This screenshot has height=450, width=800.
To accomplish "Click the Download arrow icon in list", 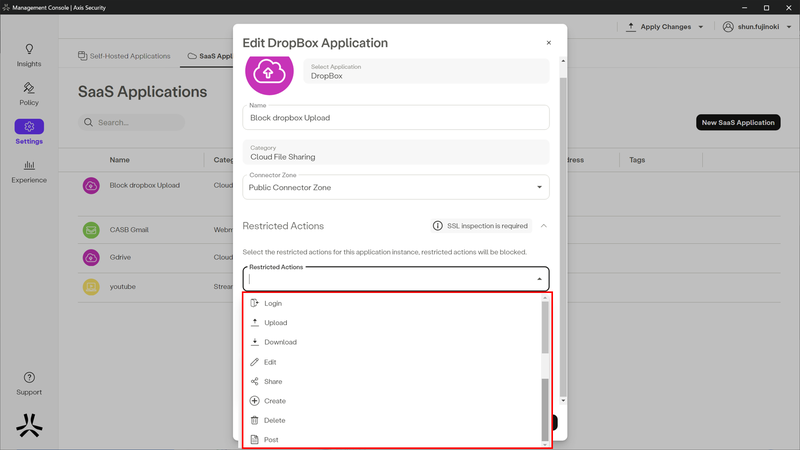I will coord(254,342).
